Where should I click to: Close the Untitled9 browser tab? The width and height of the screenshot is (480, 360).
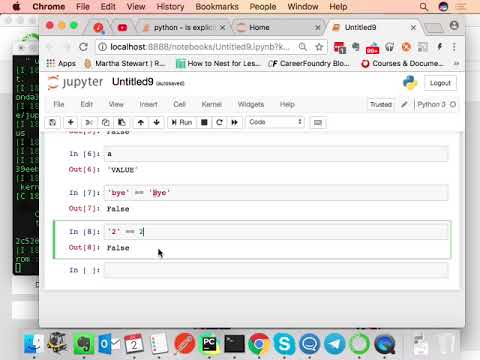413,27
